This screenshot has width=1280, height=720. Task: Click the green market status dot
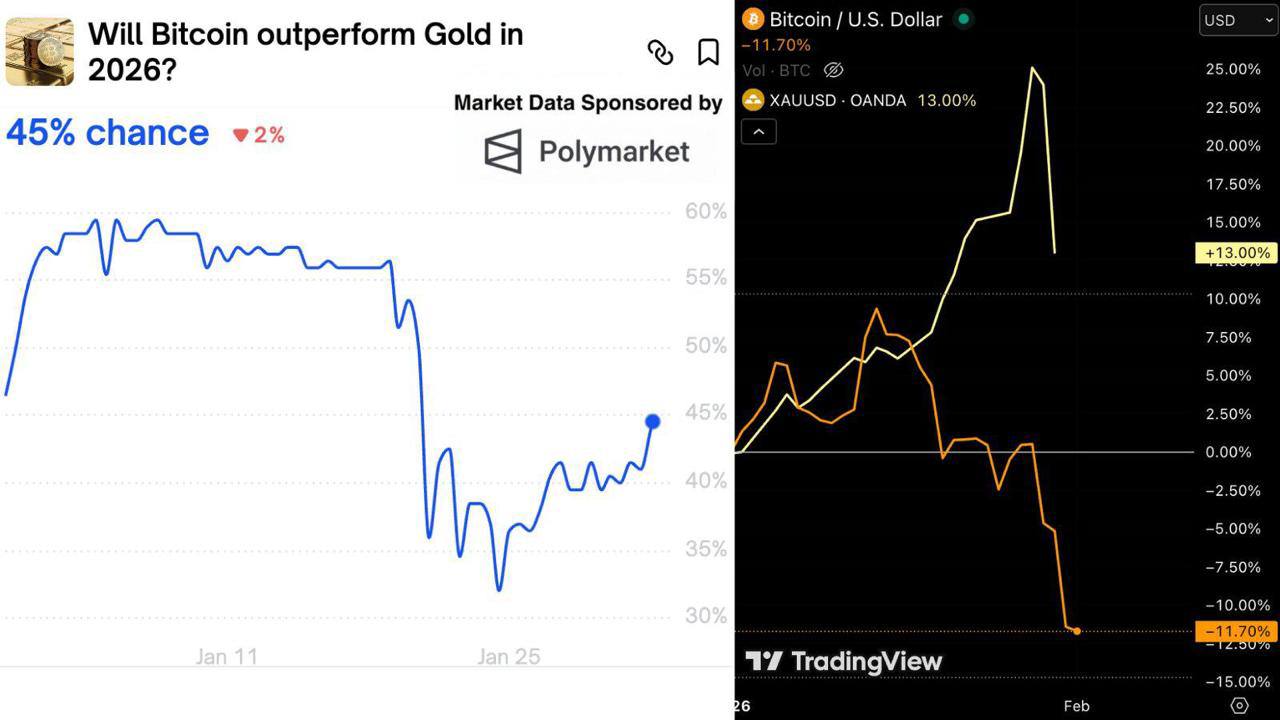click(963, 19)
